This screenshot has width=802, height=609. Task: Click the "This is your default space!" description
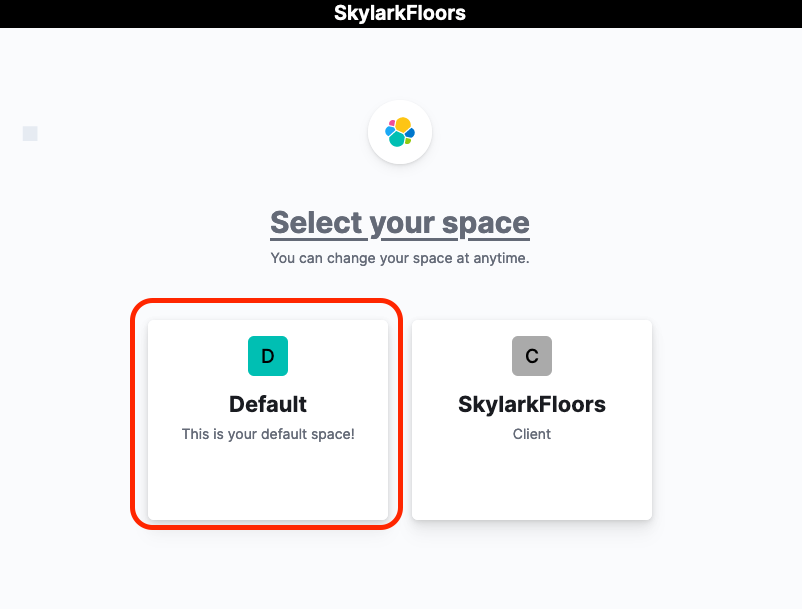tap(267, 434)
